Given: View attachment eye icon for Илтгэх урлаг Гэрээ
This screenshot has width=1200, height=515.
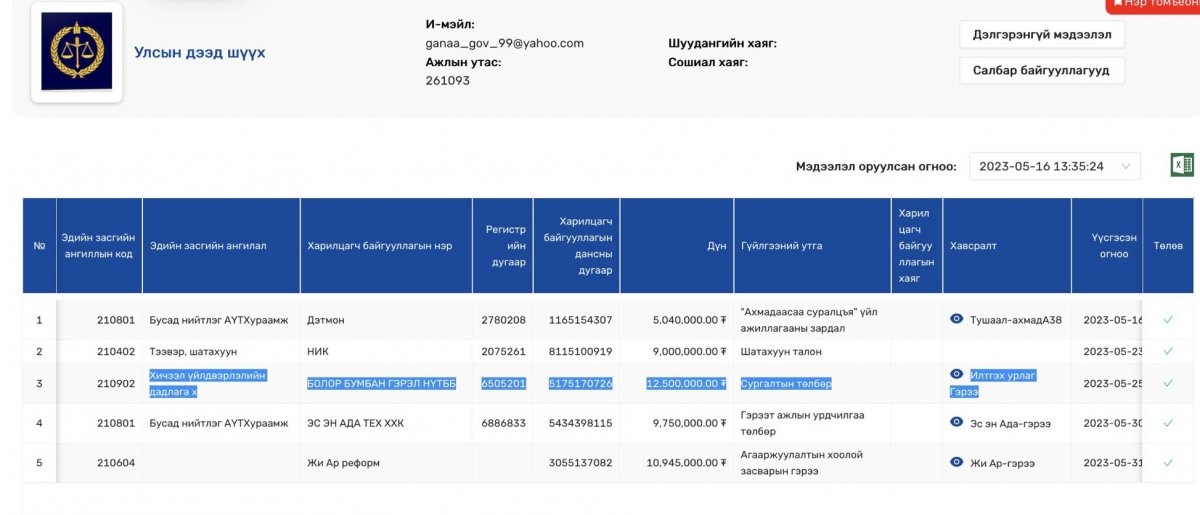Looking at the screenshot, I should point(956,374).
